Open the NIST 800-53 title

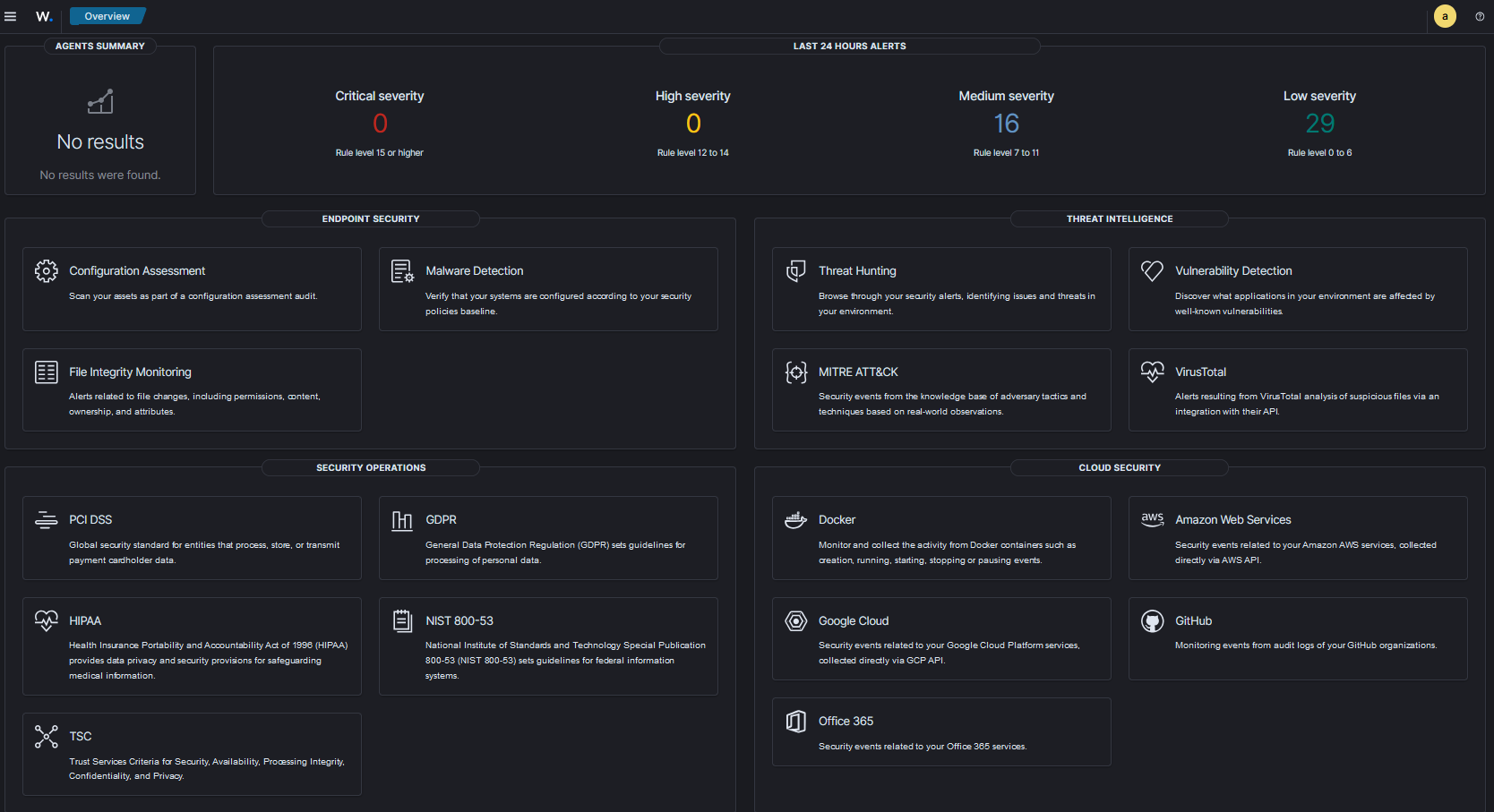[x=459, y=621]
